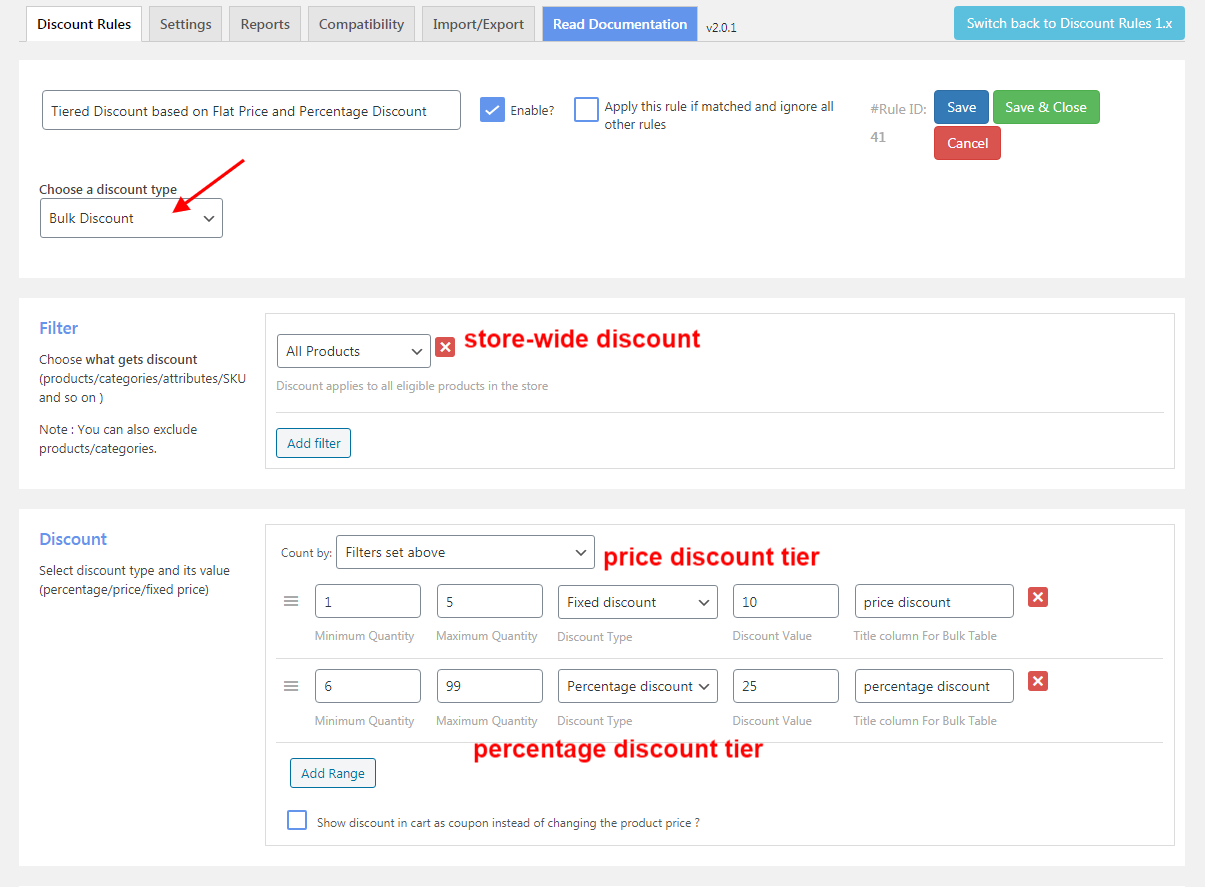Open the Bulk Discount type dropdown
The image size is (1205, 887).
[x=131, y=217]
